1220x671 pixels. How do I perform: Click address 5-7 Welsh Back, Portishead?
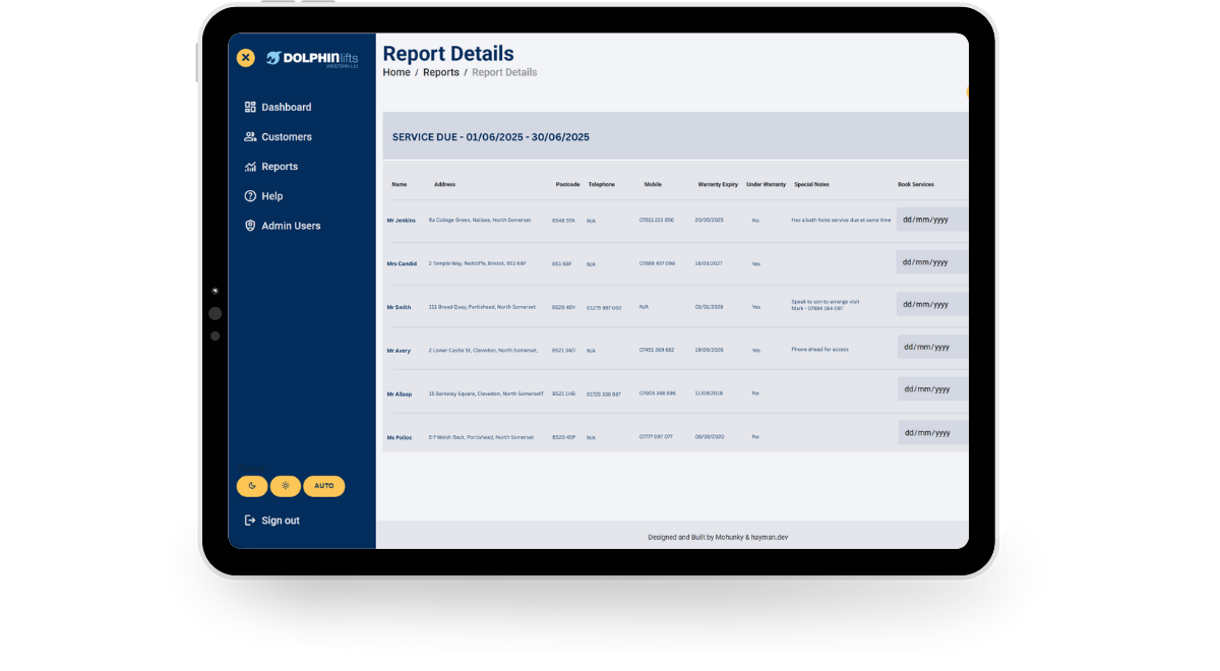[x=481, y=437]
